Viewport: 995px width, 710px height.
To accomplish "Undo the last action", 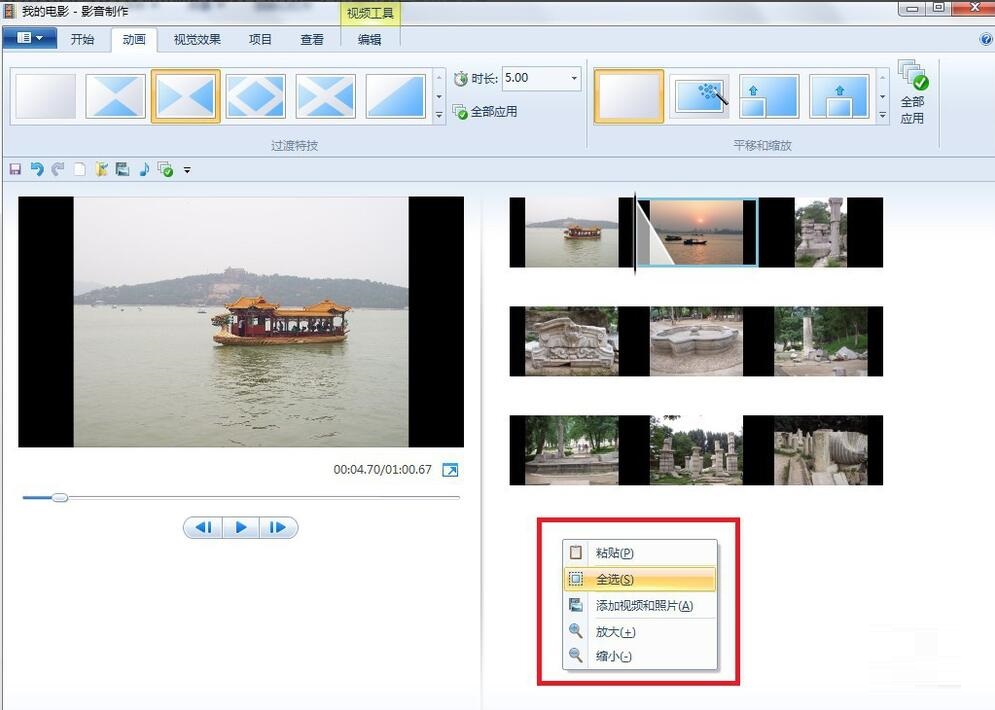I will (x=37, y=169).
